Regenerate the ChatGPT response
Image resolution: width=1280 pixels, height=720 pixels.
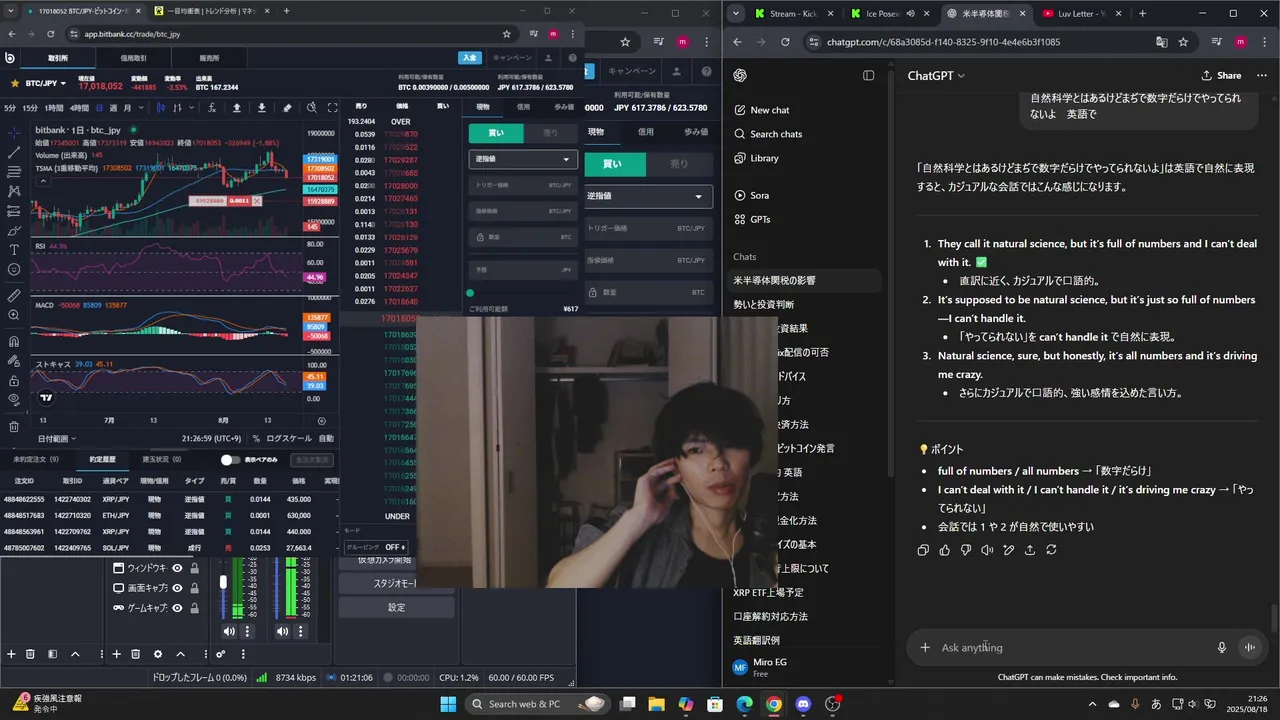(x=1051, y=550)
